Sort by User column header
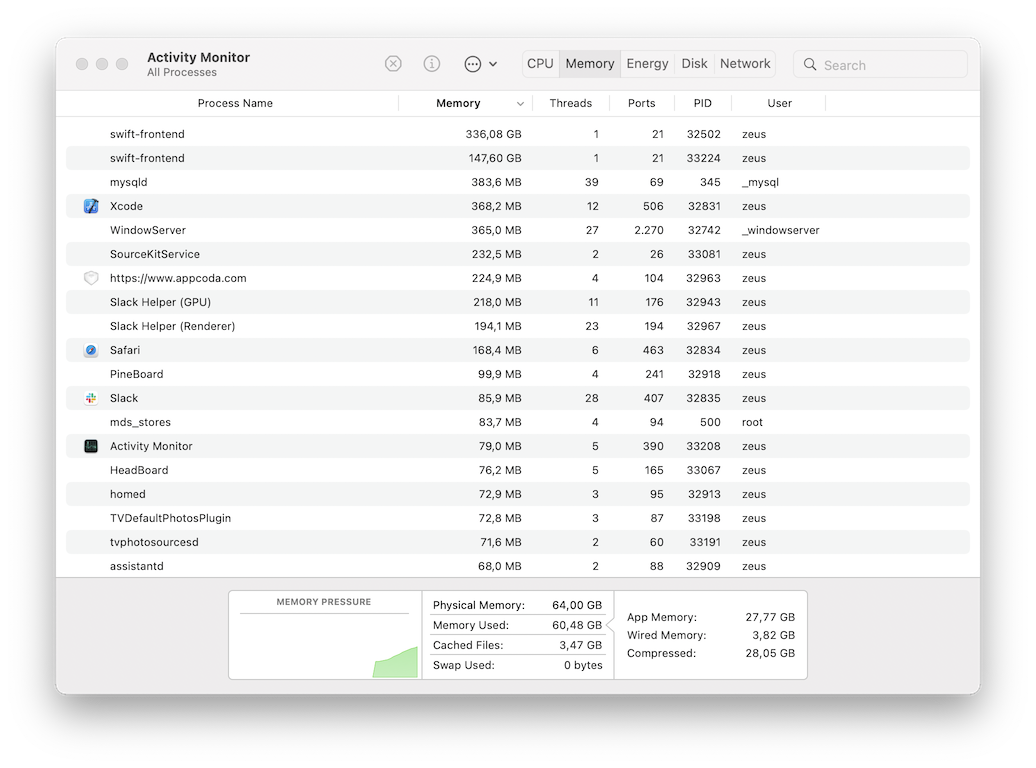 click(779, 103)
